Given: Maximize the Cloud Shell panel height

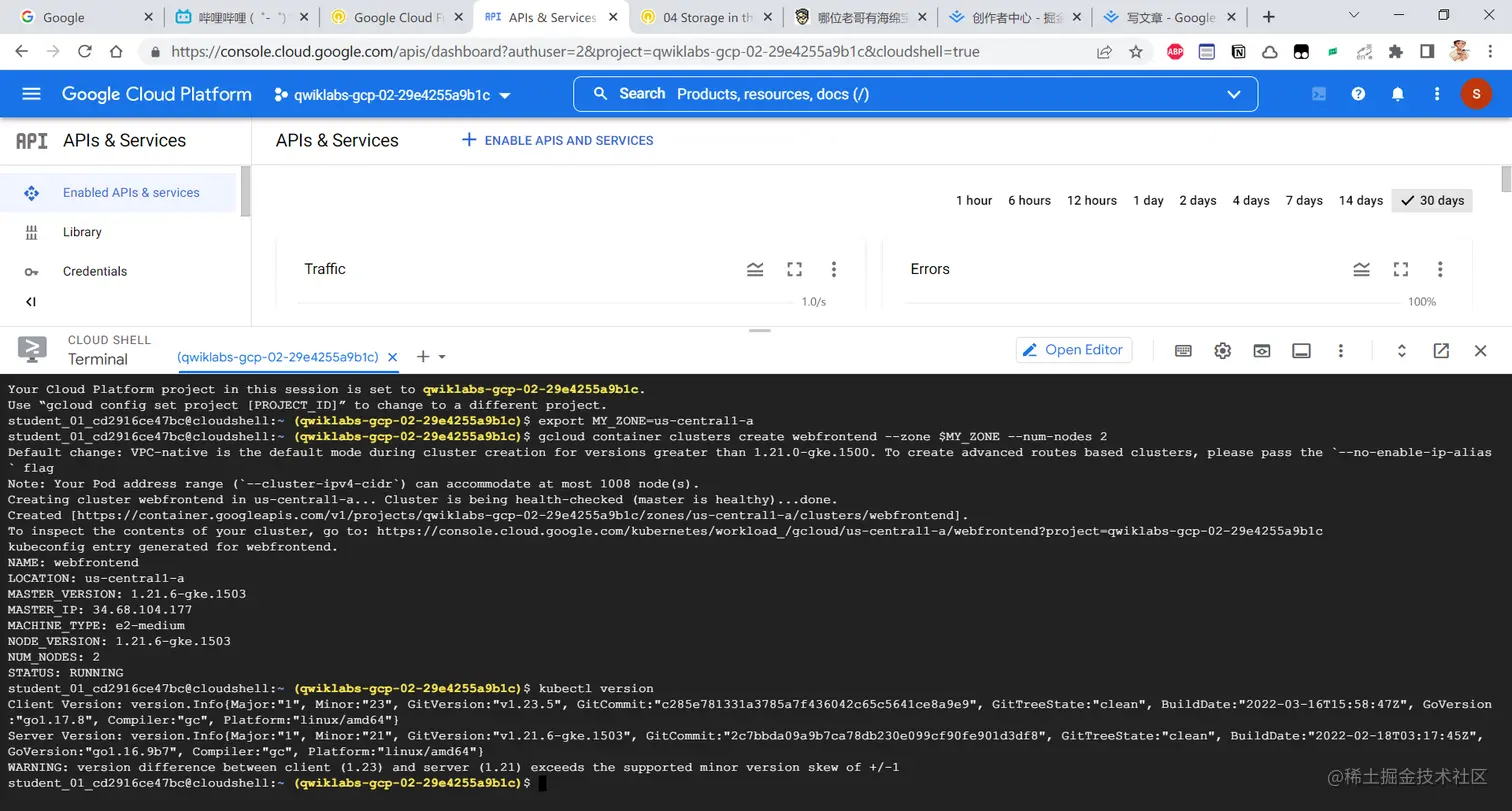Looking at the screenshot, I should [1402, 350].
